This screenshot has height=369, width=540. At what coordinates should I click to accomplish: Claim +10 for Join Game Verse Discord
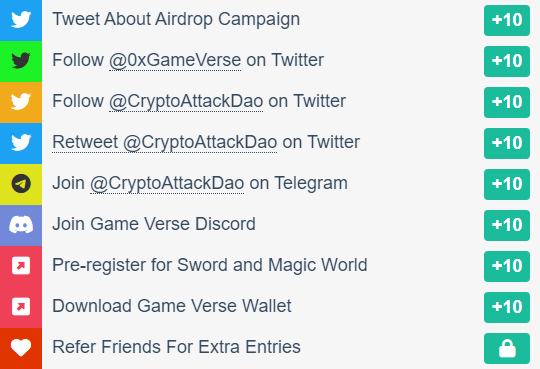click(x=507, y=225)
